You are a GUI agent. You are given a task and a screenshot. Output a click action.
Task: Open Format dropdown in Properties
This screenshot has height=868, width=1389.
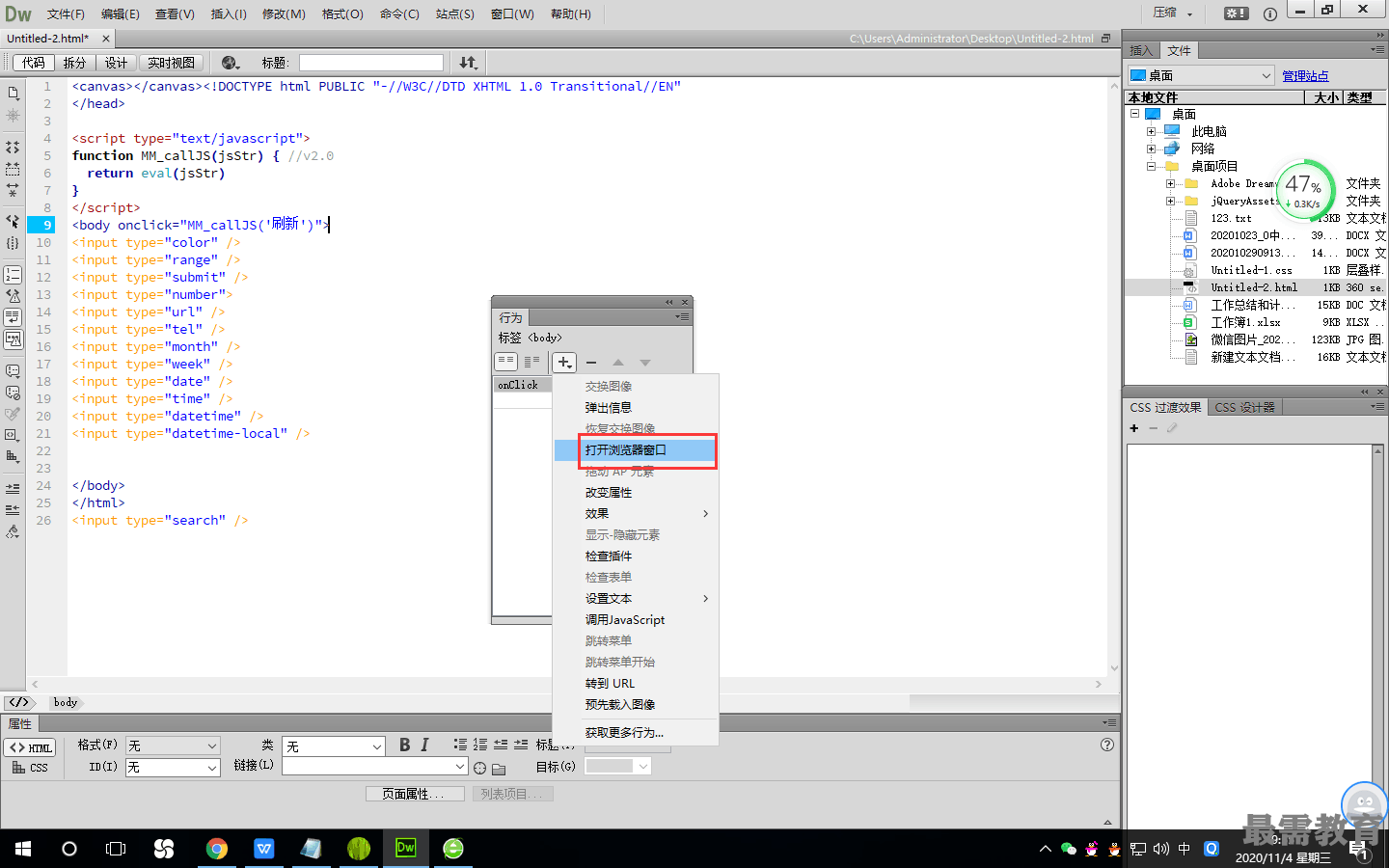point(173,746)
